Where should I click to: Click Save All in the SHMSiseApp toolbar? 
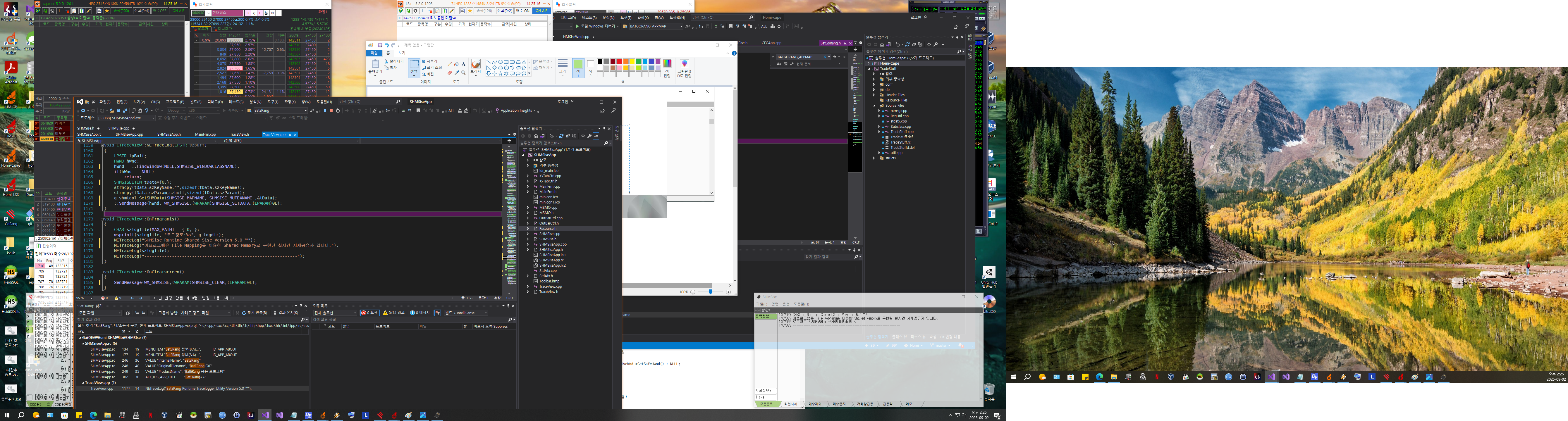tap(125, 111)
